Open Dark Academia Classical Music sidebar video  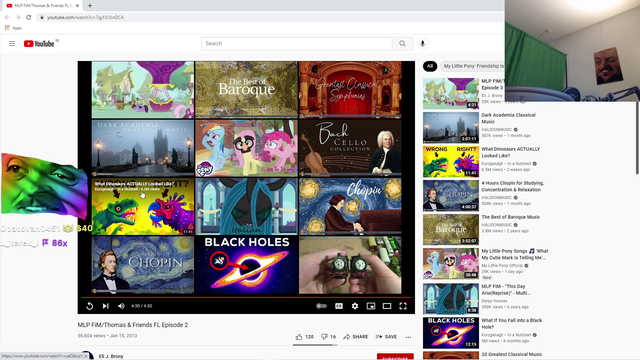(508, 118)
